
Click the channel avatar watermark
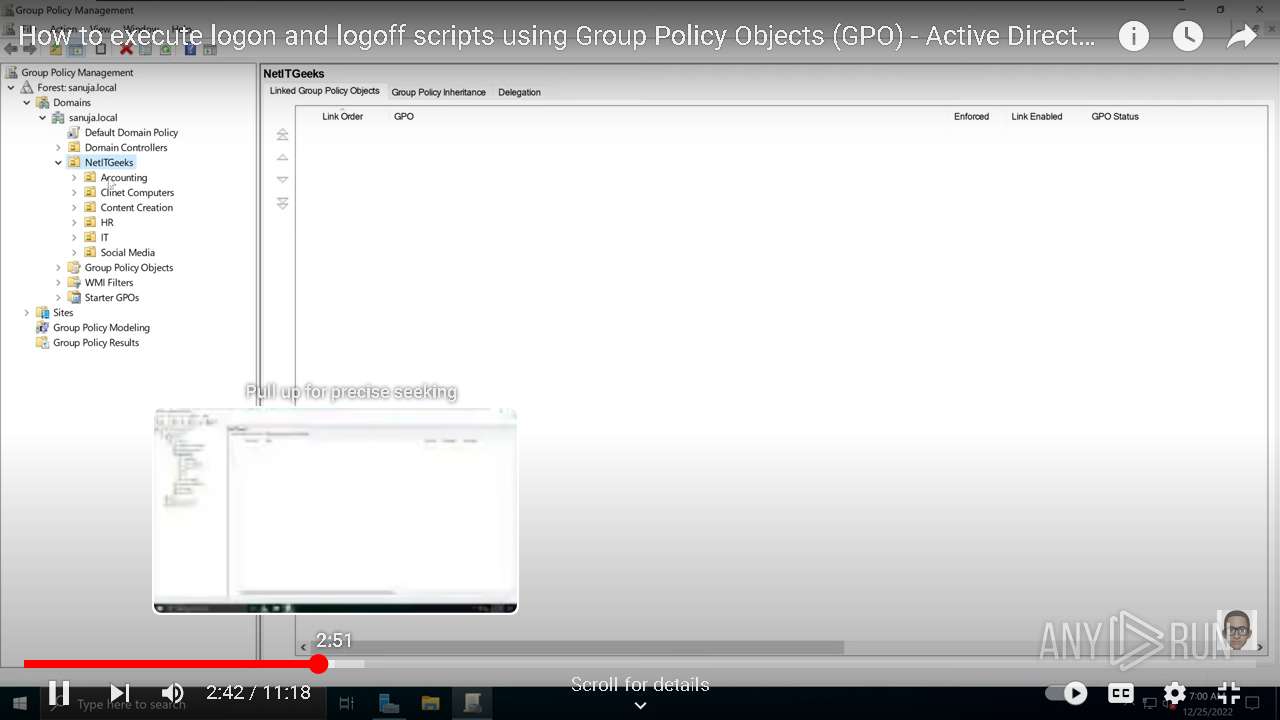click(x=1236, y=630)
